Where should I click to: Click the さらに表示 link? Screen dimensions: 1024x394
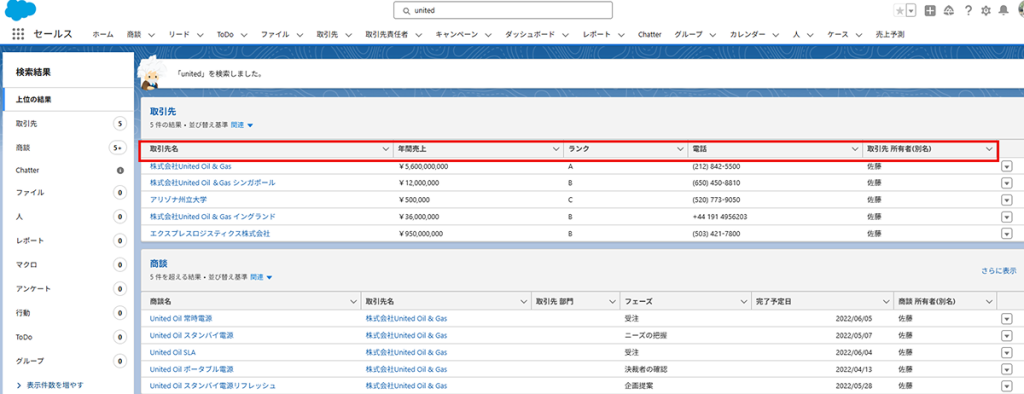(x=998, y=270)
